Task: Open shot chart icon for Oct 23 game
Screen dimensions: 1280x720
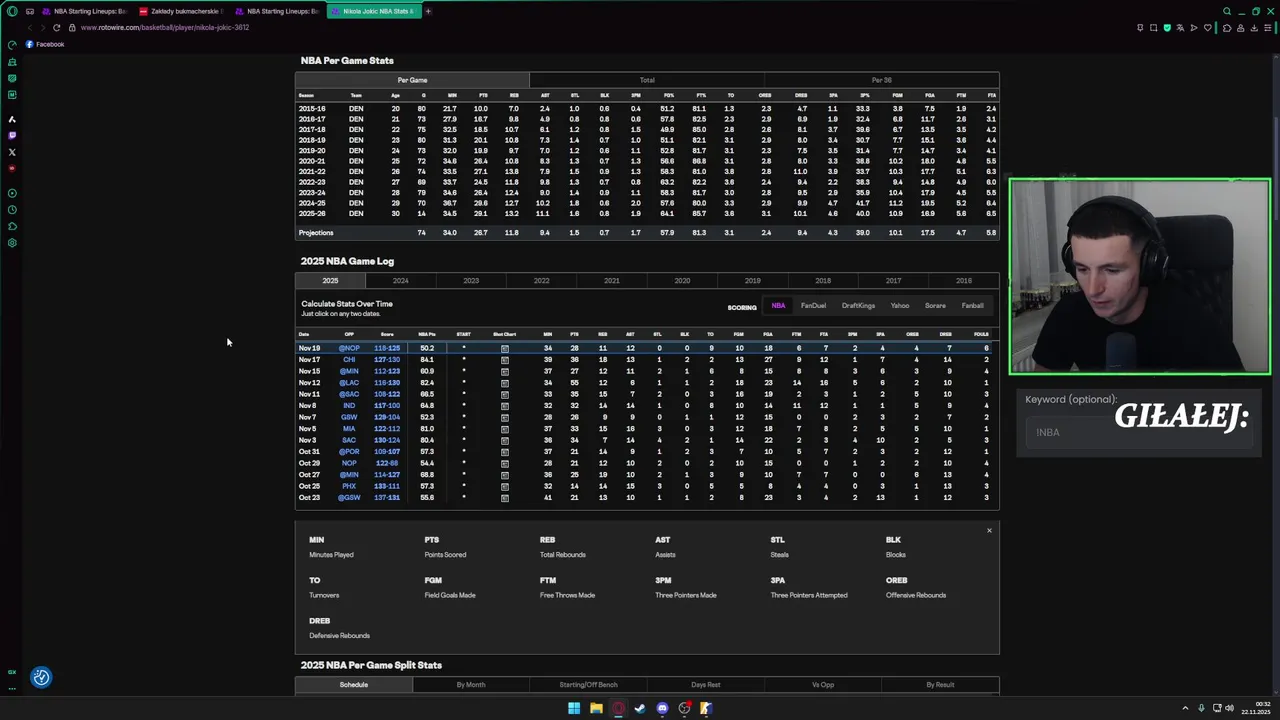Action: click(x=504, y=498)
